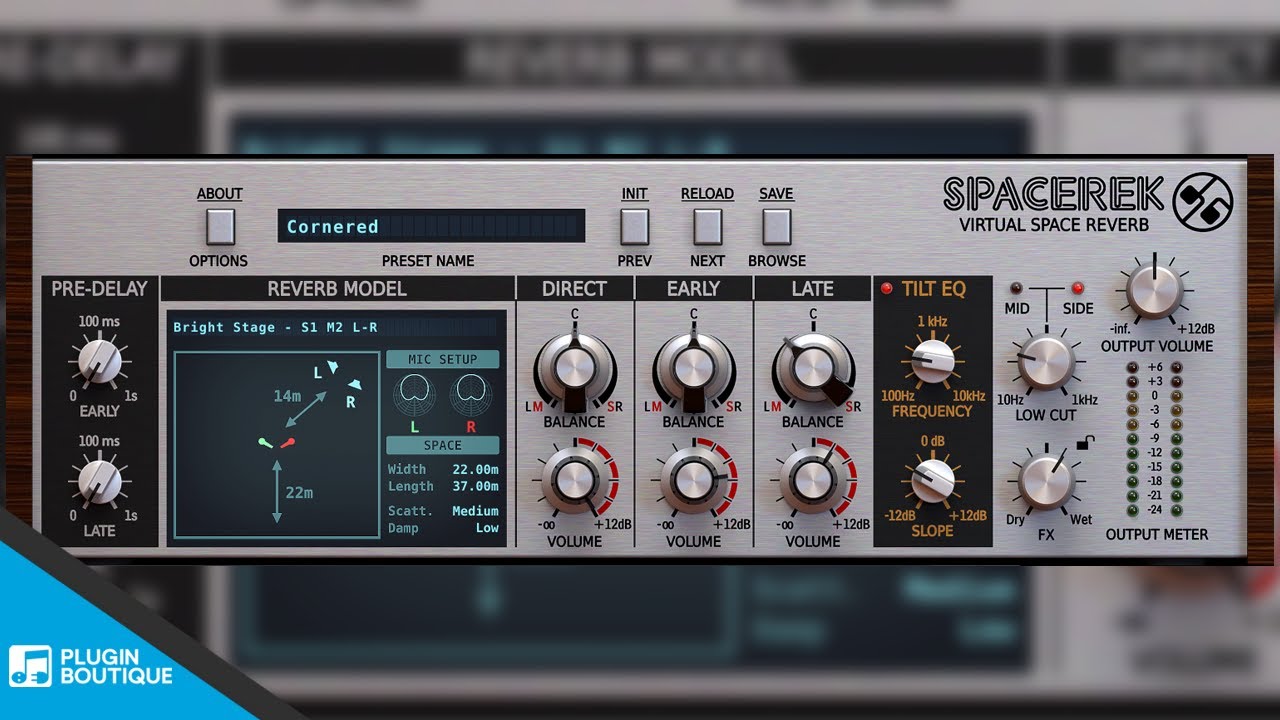Click the DIRECT volume knob
The height and width of the screenshot is (720, 1280).
coord(574,482)
